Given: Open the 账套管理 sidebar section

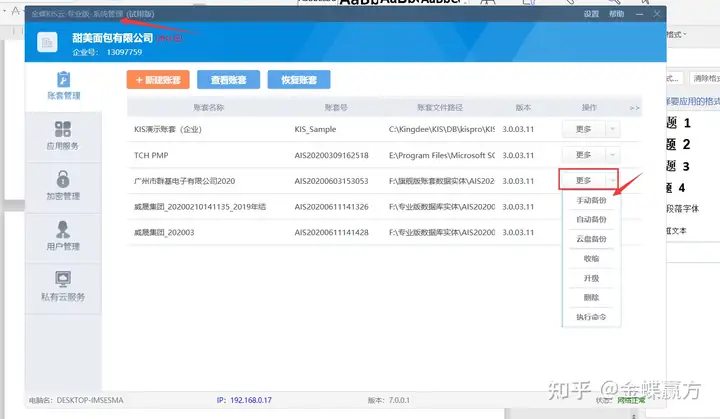Looking at the screenshot, I should (63, 86).
